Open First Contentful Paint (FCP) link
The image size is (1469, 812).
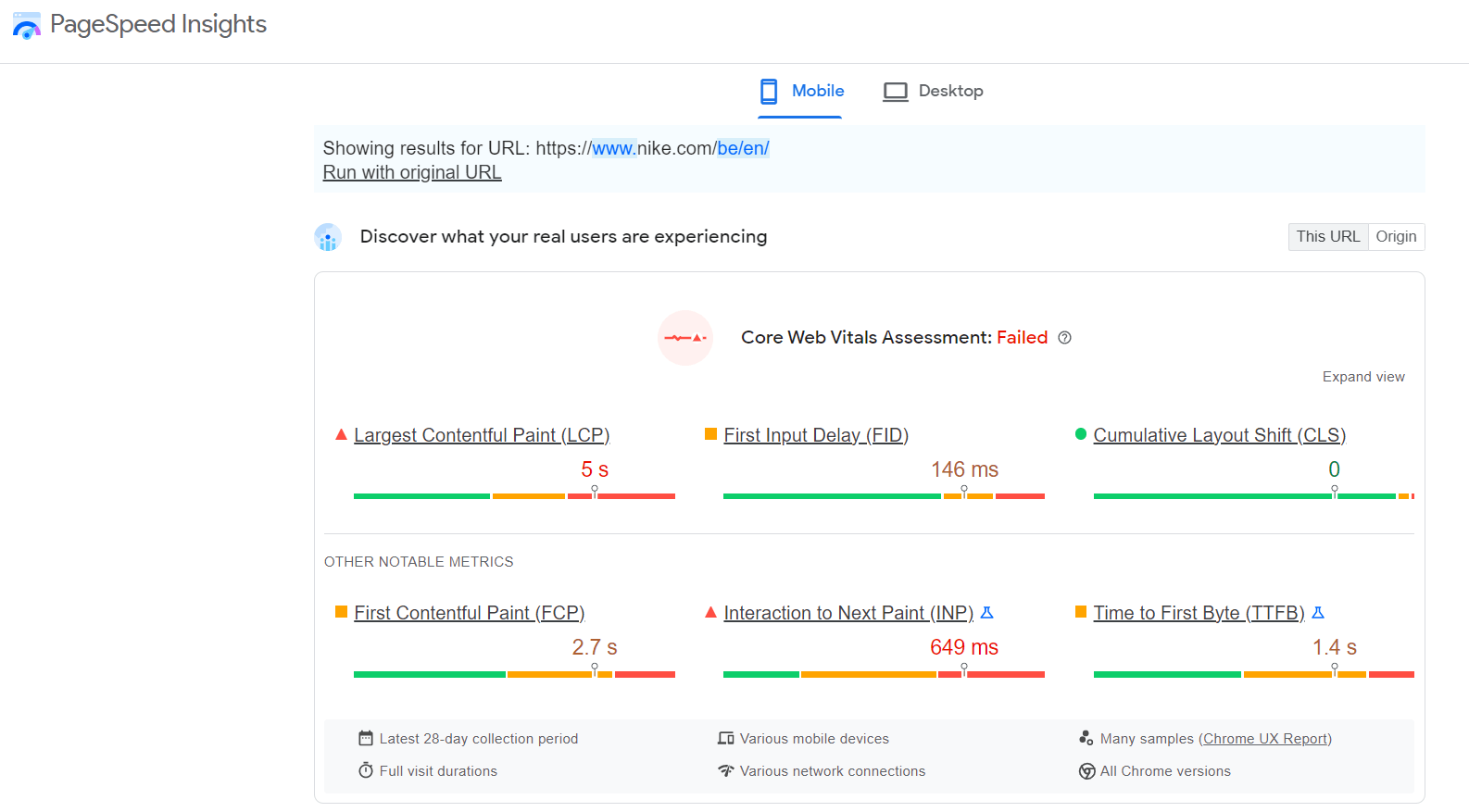point(470,613)
